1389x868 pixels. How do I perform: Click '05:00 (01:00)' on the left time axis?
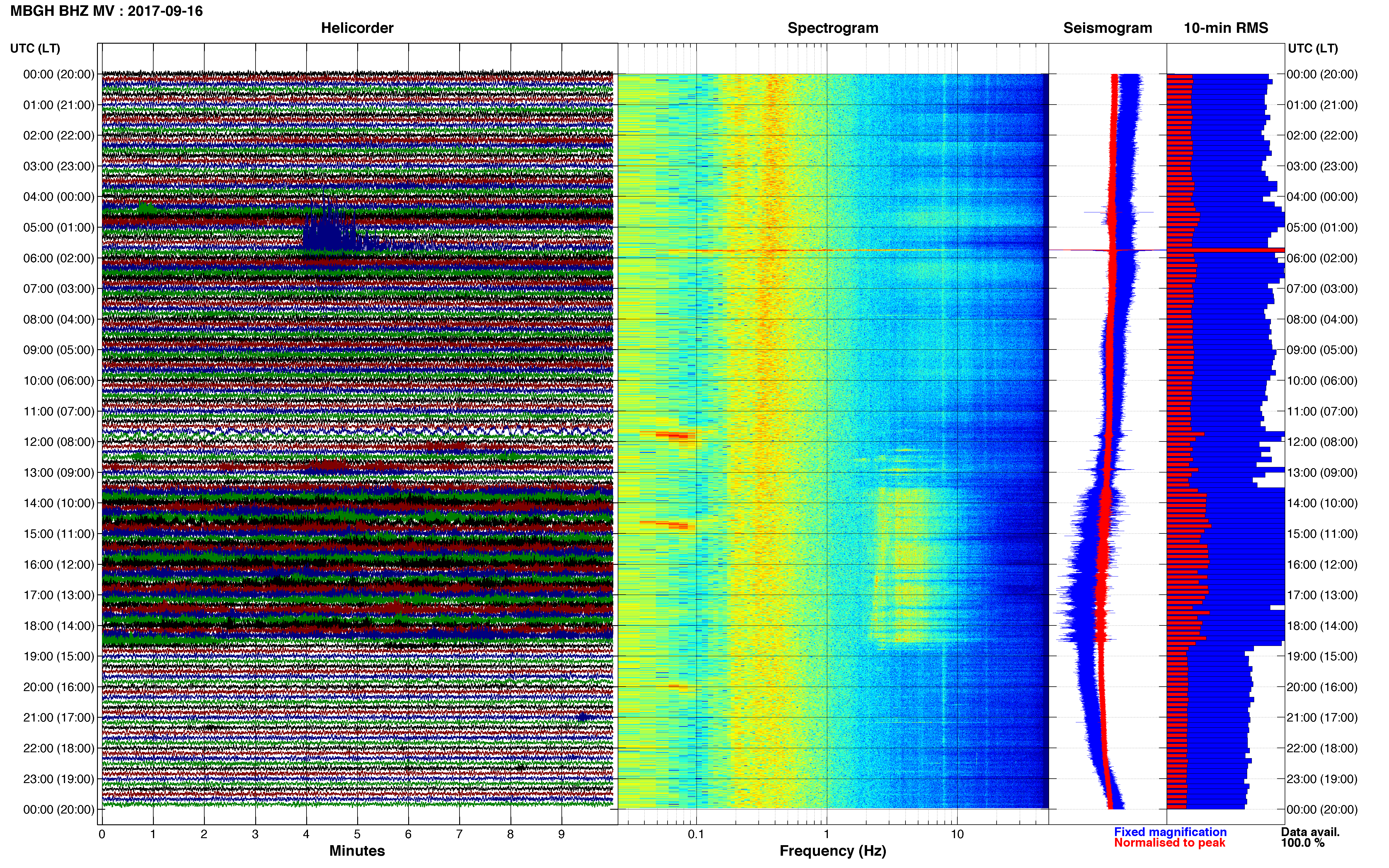coord(59,227)
